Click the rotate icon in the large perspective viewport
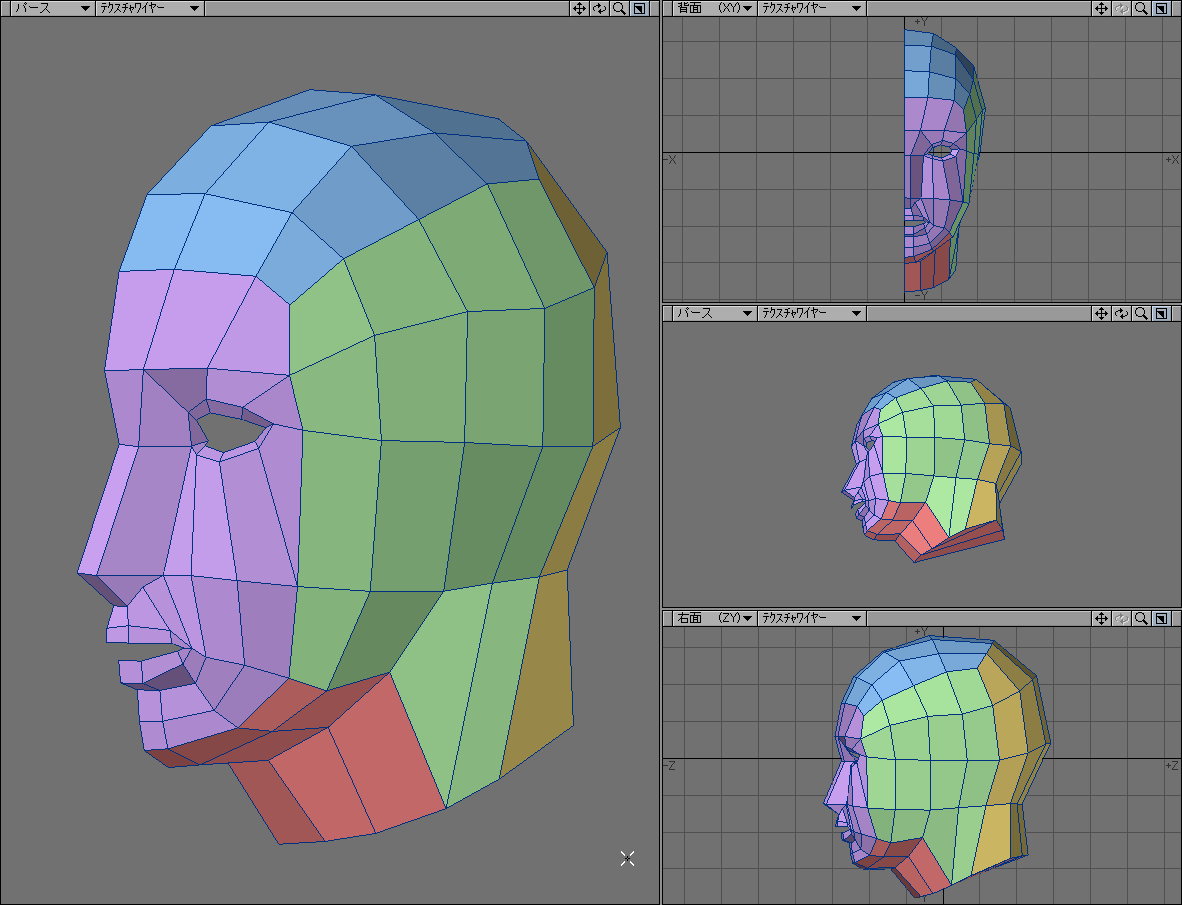The width and height of the screenshot is (1182, 905). 599,8
